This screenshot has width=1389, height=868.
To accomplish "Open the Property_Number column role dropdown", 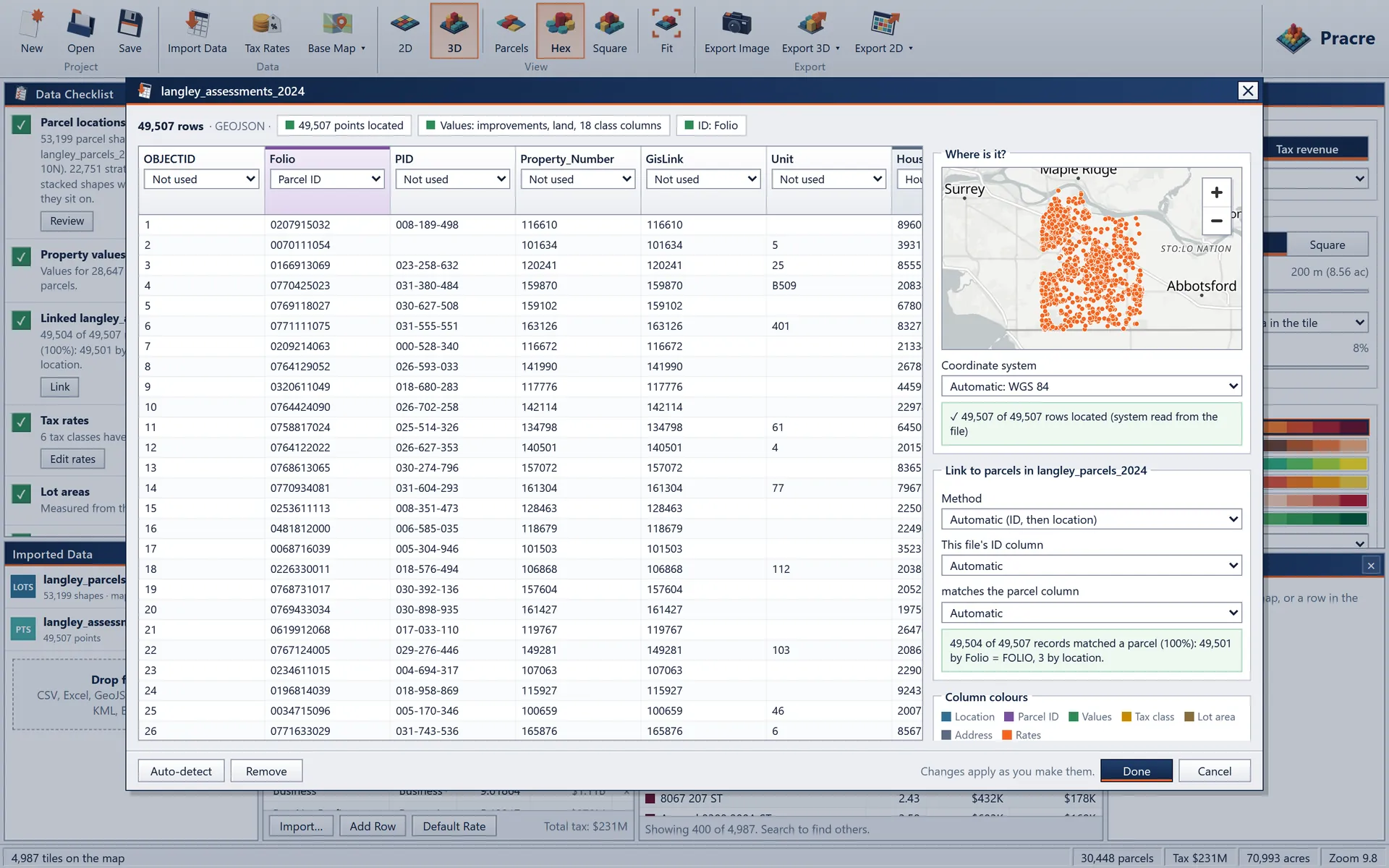I will coord(578,179).
